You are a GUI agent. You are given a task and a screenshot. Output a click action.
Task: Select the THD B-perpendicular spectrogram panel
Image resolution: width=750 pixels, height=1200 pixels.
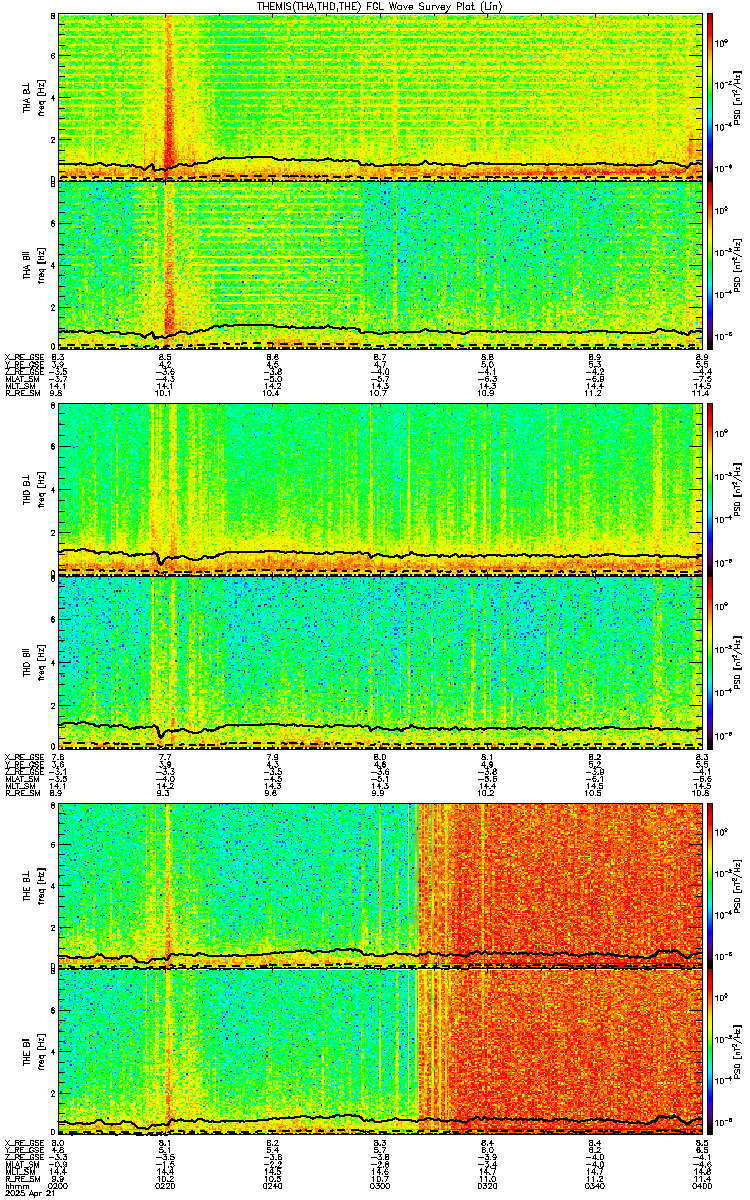[x=380, y=488]
